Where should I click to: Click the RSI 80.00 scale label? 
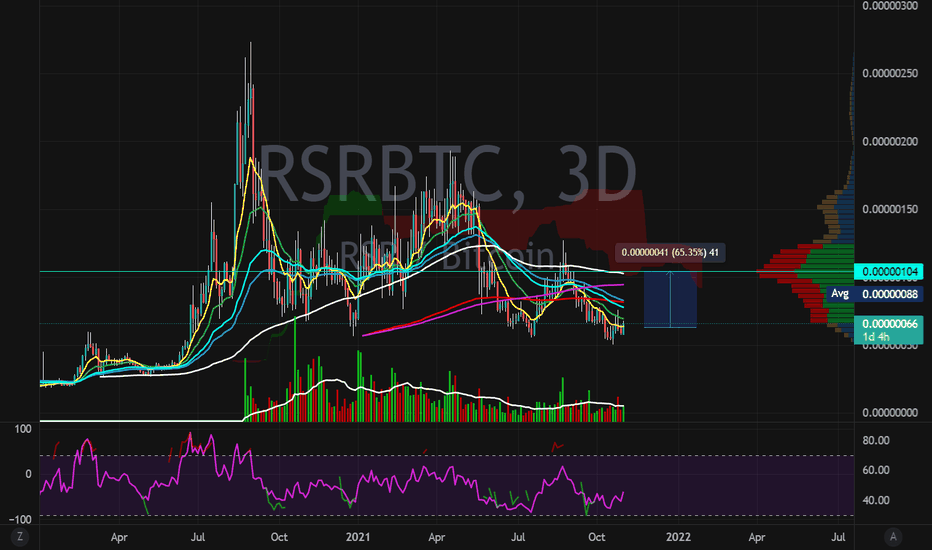876,441
